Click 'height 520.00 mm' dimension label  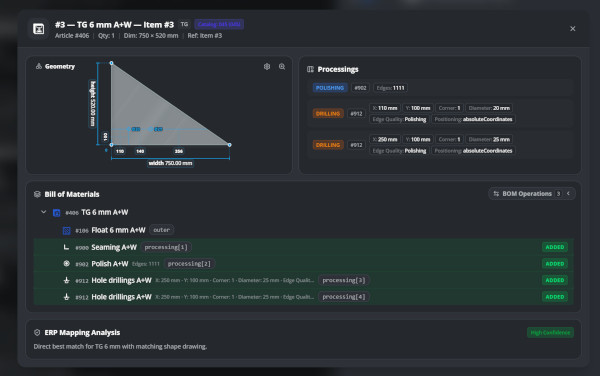[92, 104]
